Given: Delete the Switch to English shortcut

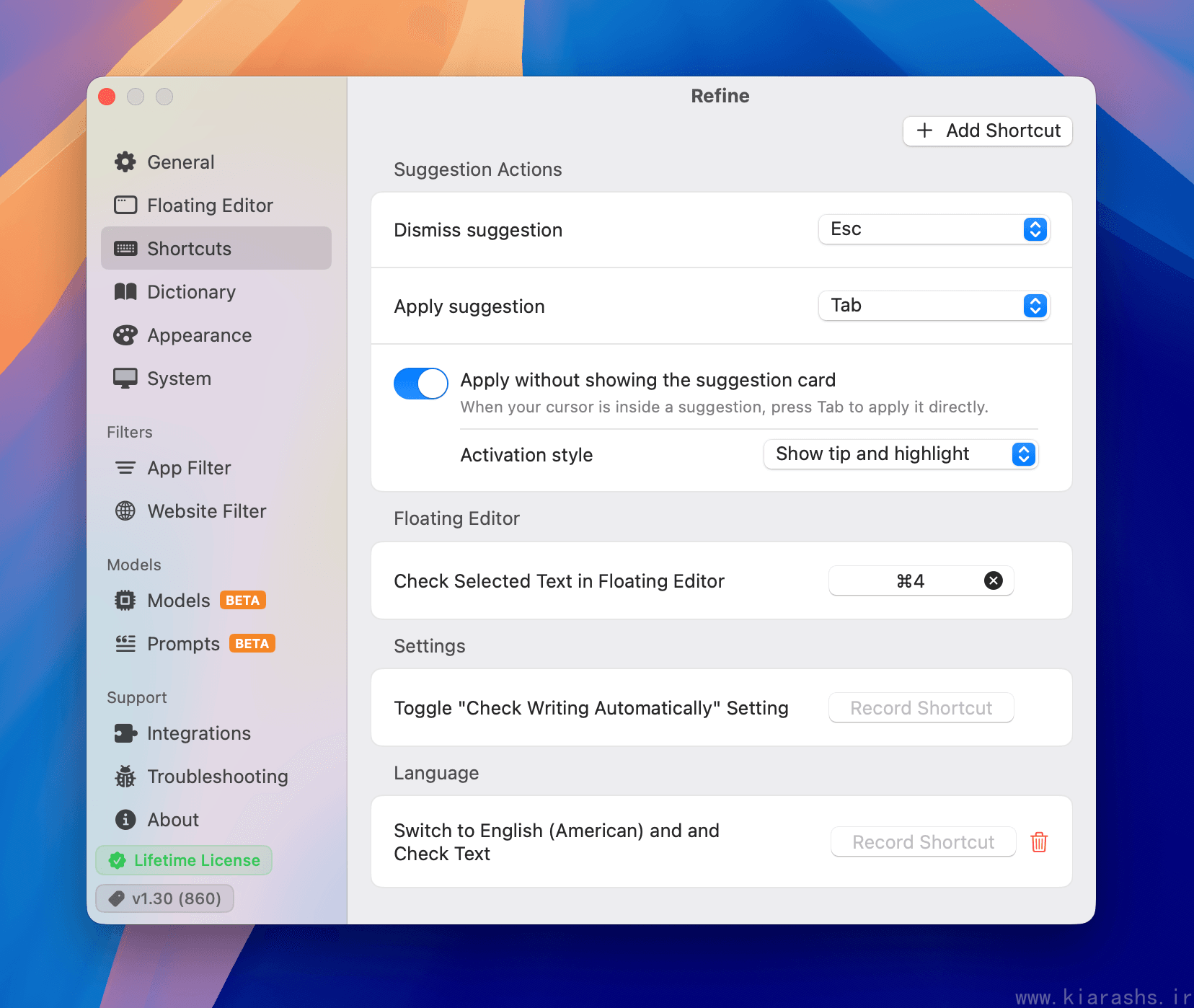Looking at the screenshot, I should pyautogui.click(x=1039, y=841).
